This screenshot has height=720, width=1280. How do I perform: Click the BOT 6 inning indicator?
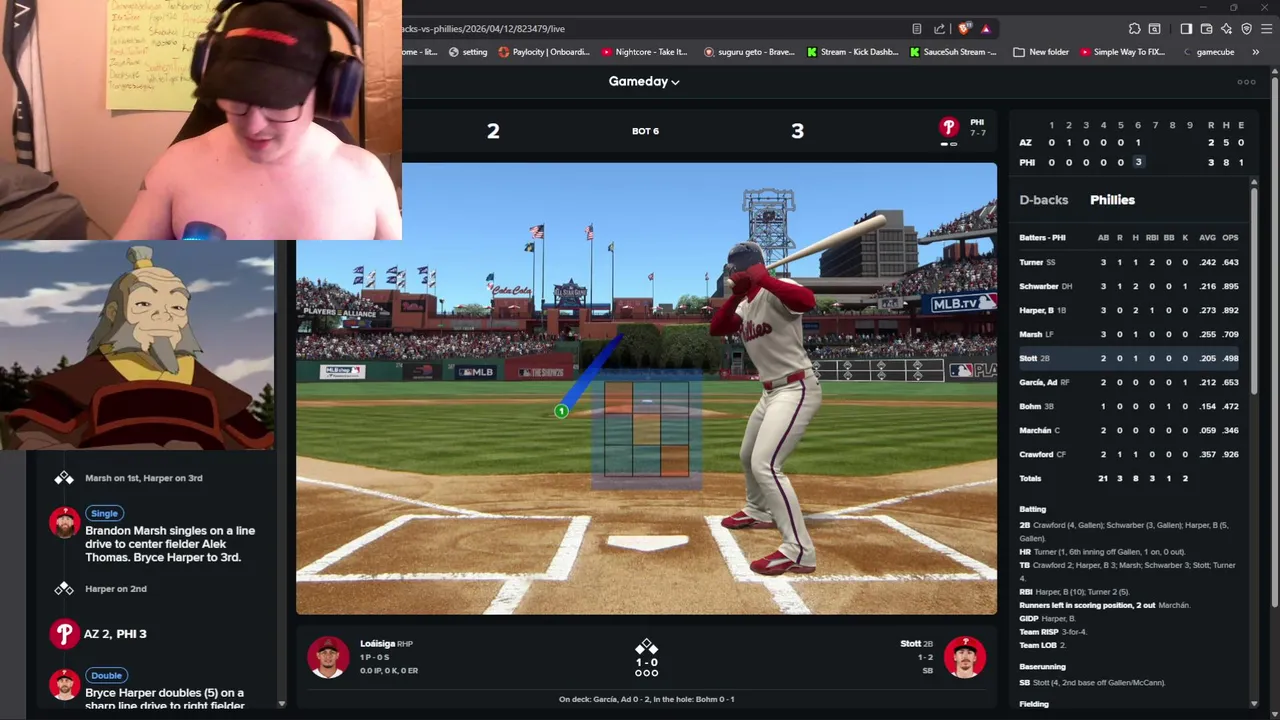(645, 131)
